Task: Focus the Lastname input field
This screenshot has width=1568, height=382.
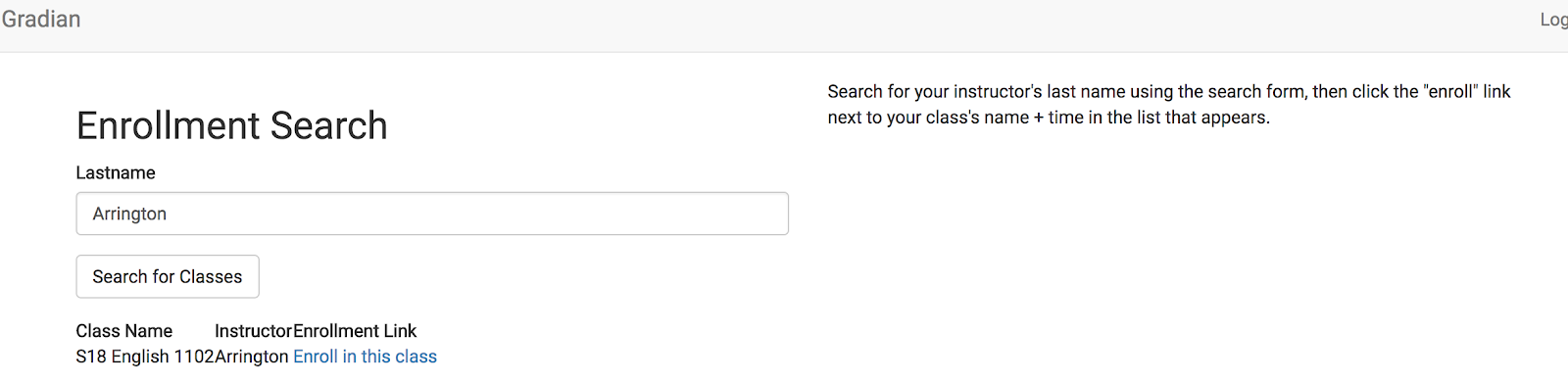Action: [x=432, y=214]
